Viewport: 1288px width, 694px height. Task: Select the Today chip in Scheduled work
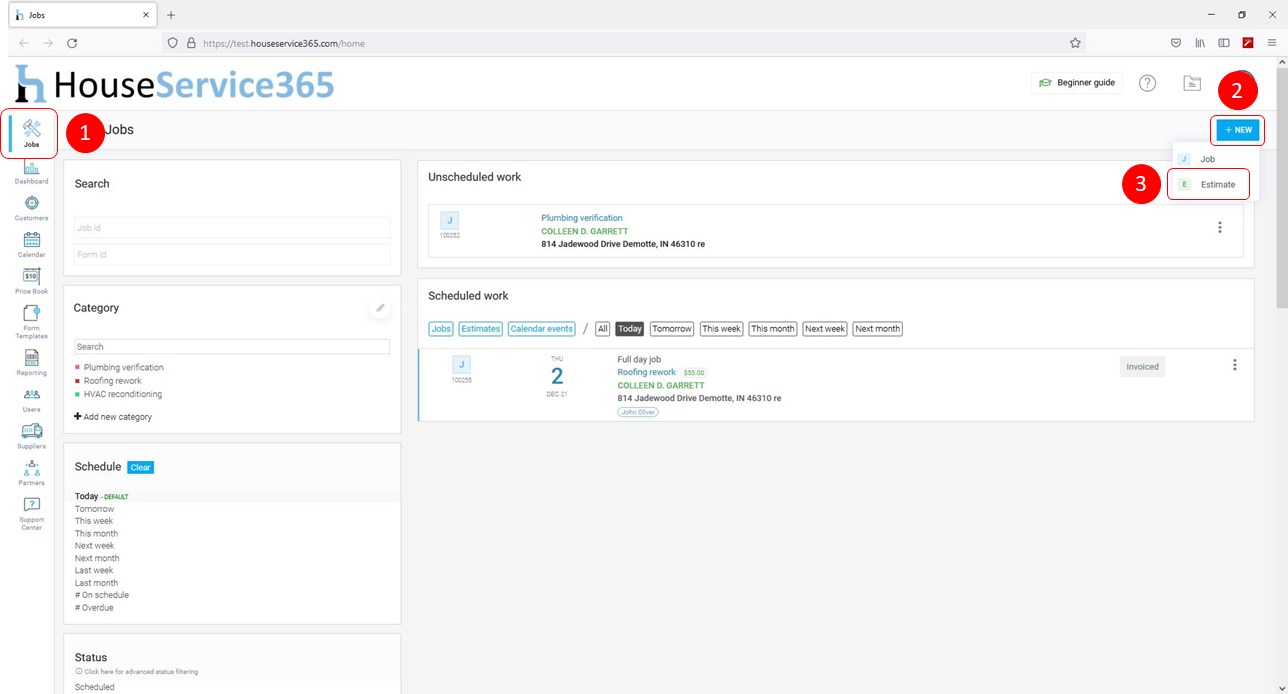click(x=630, y=329)
